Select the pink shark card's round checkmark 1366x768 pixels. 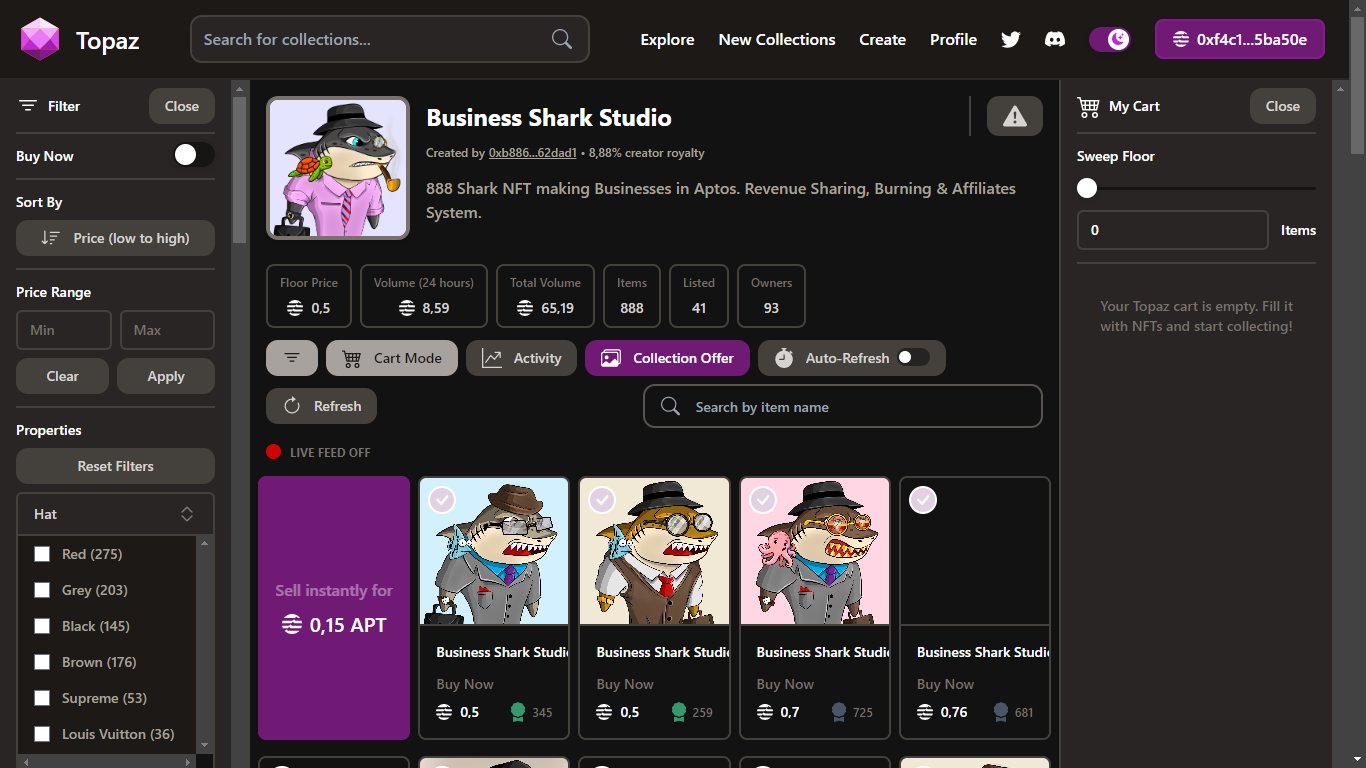coord(763,499)
